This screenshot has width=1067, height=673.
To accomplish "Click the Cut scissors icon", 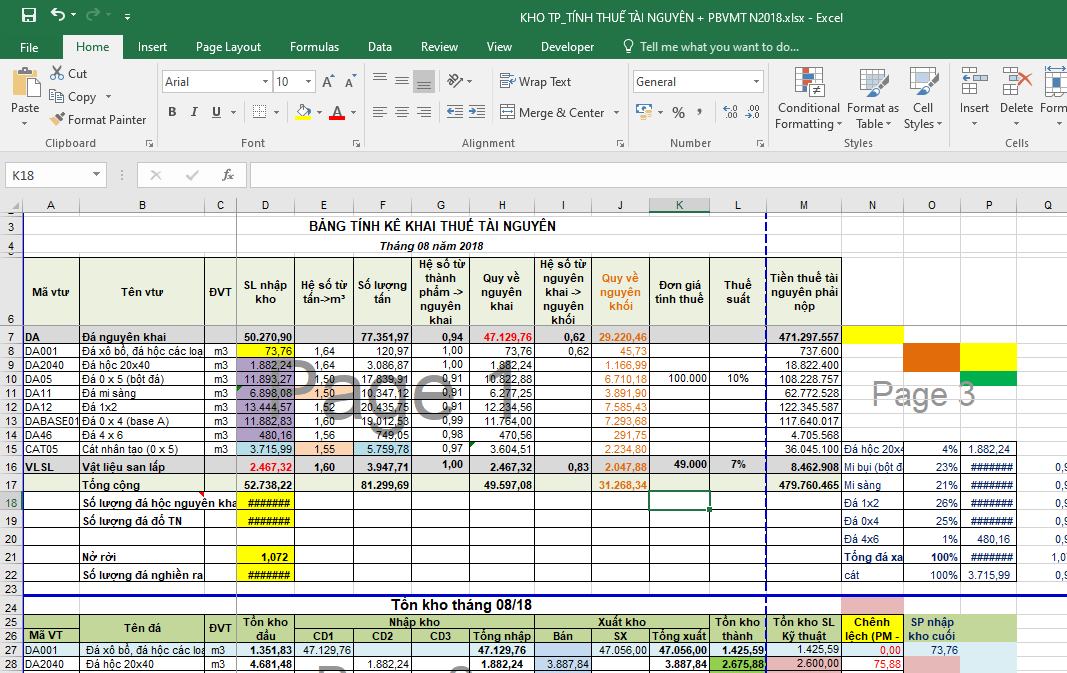I will (x=56, y=73).
